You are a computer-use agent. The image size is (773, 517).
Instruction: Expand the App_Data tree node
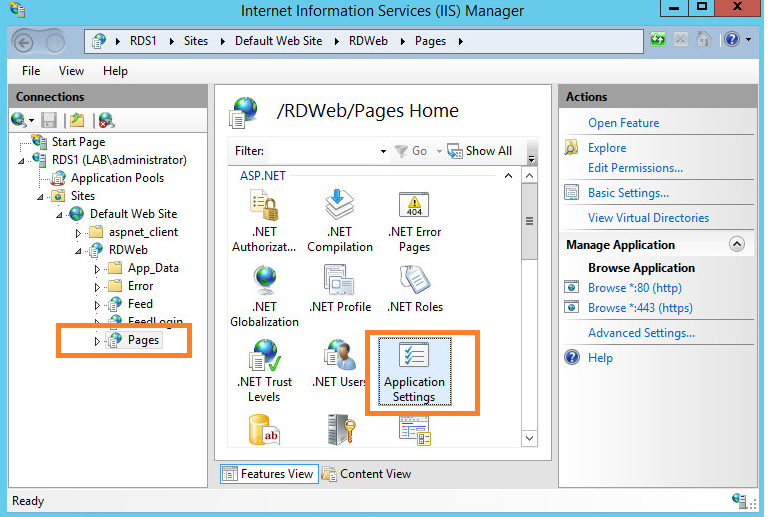pos(97,269)
